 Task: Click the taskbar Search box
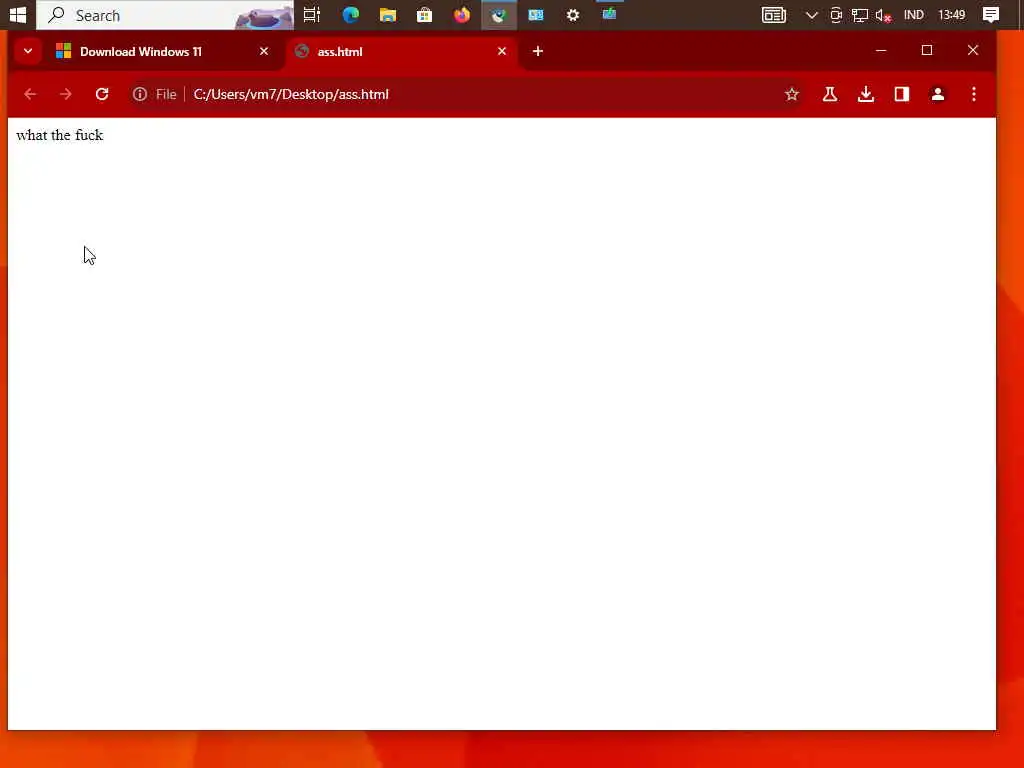(x=165, y=15)
